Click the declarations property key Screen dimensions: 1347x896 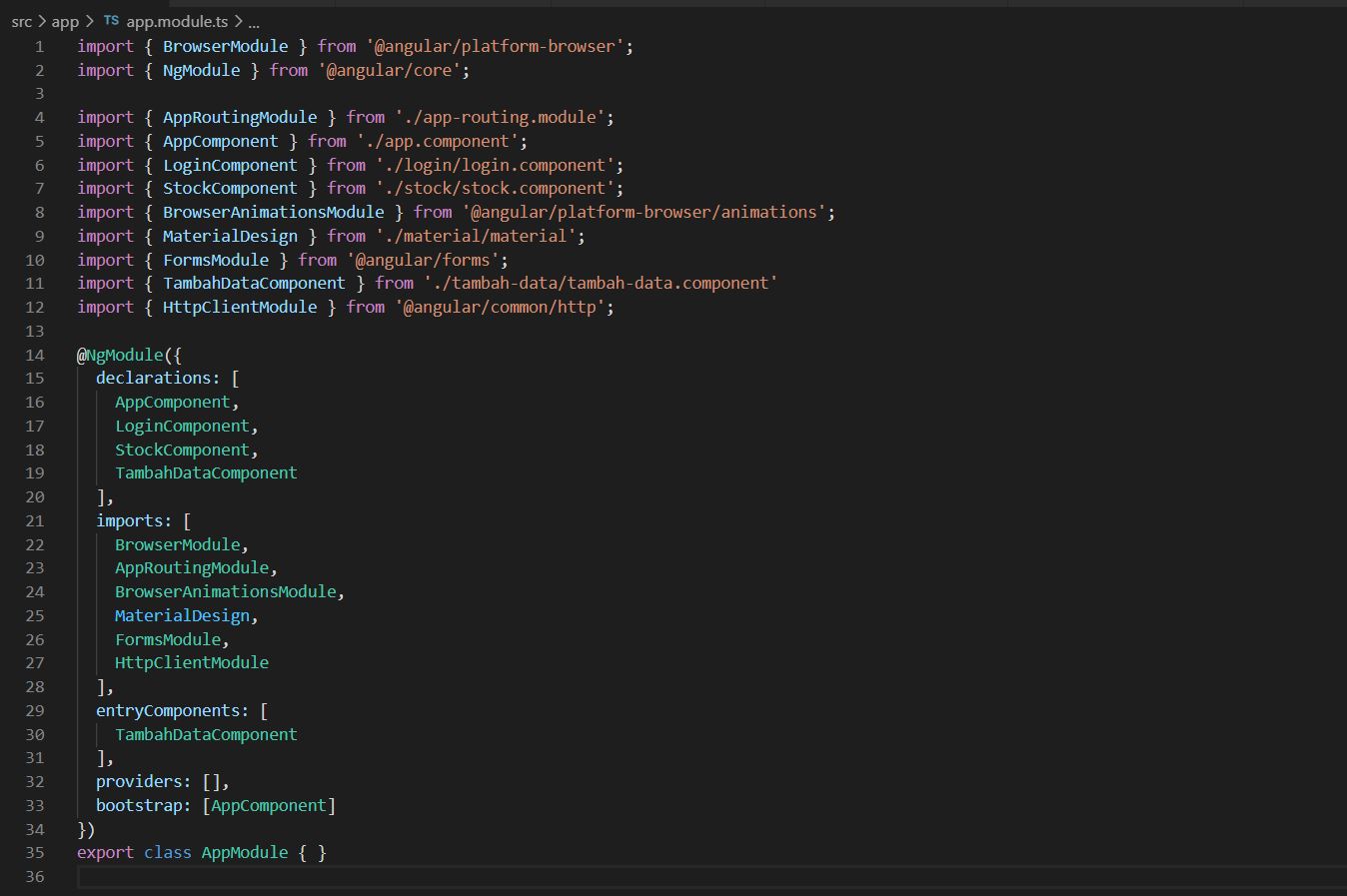[153, 378]
